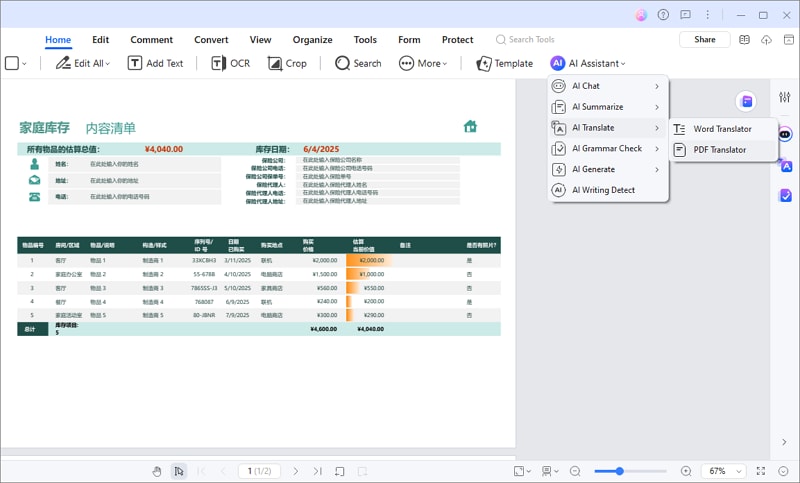800x483 pixels.
Task: Switch to the Edit tab
Action: [x=101, y=40]
